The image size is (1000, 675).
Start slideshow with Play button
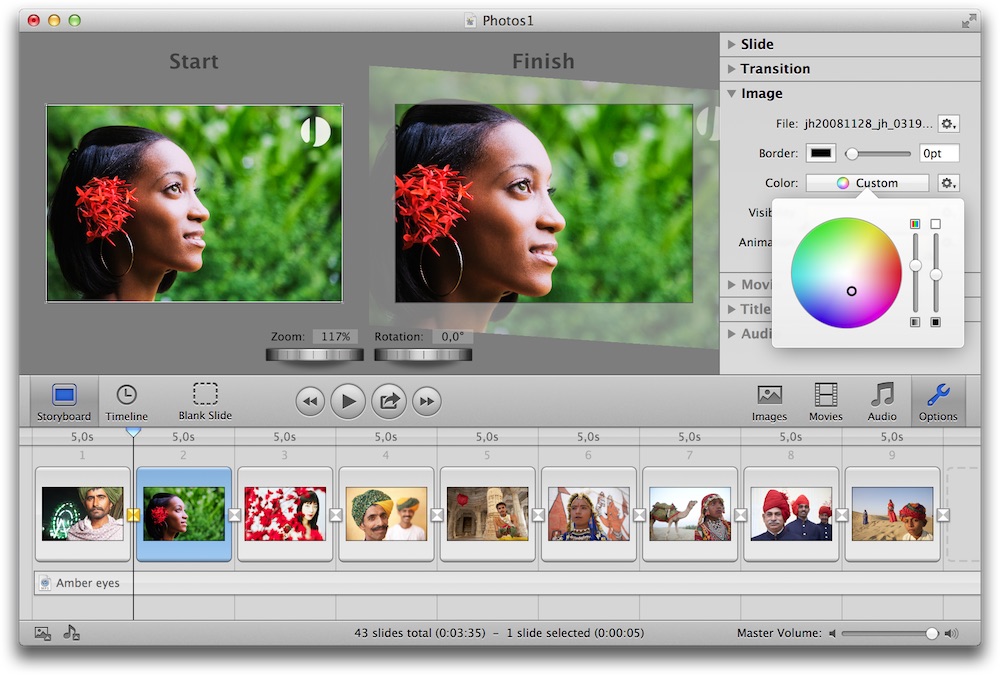(348, 401)
